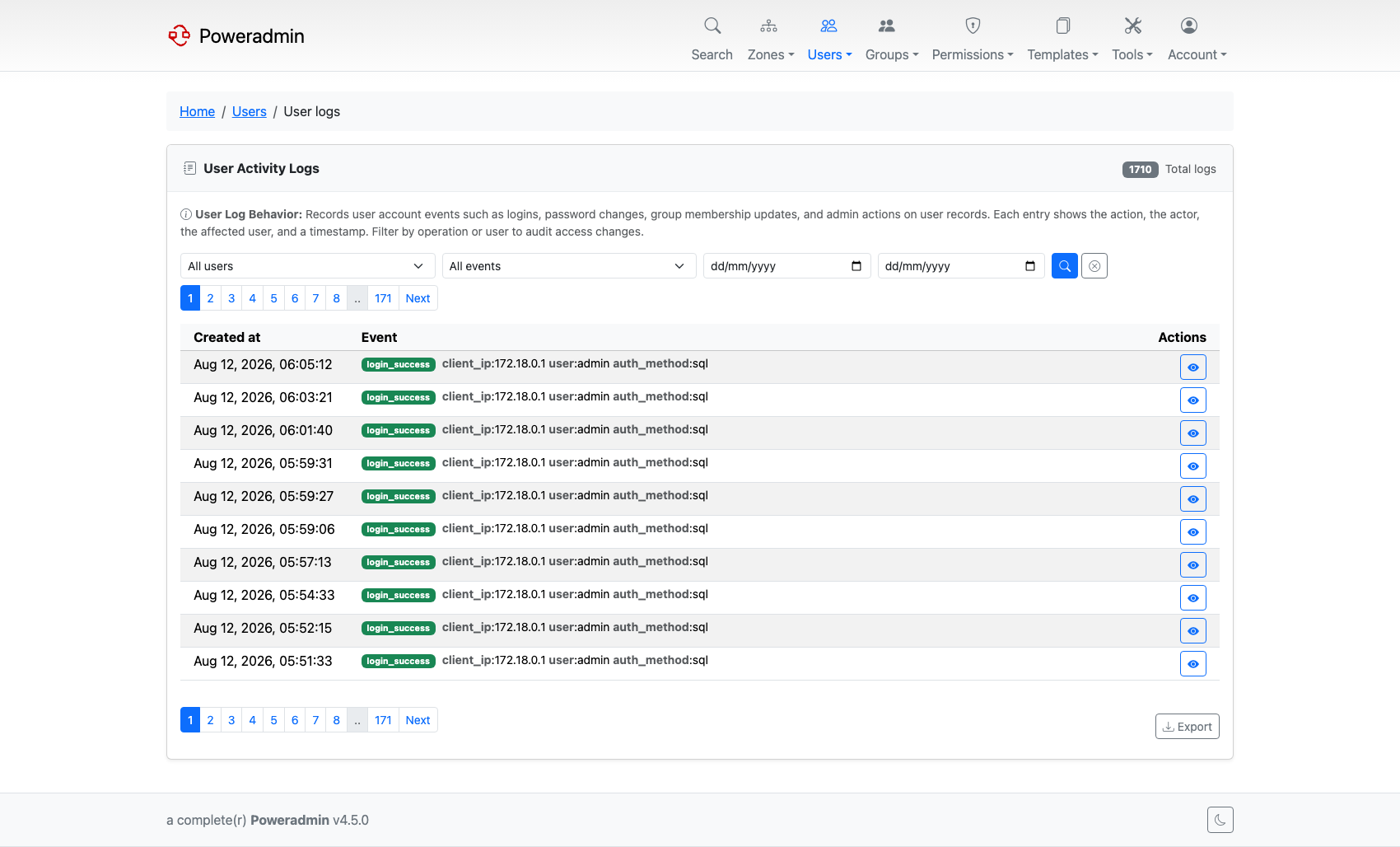Expand the Groups menu
The height and width of the screenshot is (847, 1400).
pos(892,54)
